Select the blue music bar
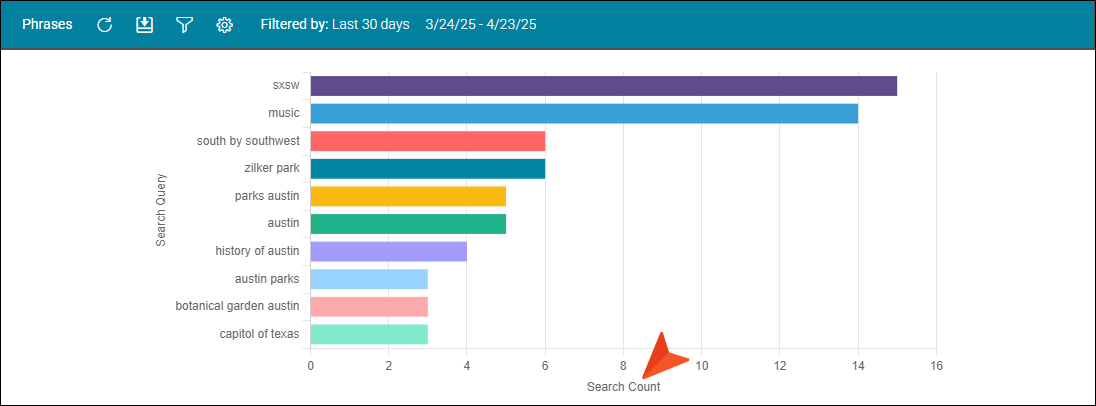This screenshot has height=406, width=1096. click(584, 113)
